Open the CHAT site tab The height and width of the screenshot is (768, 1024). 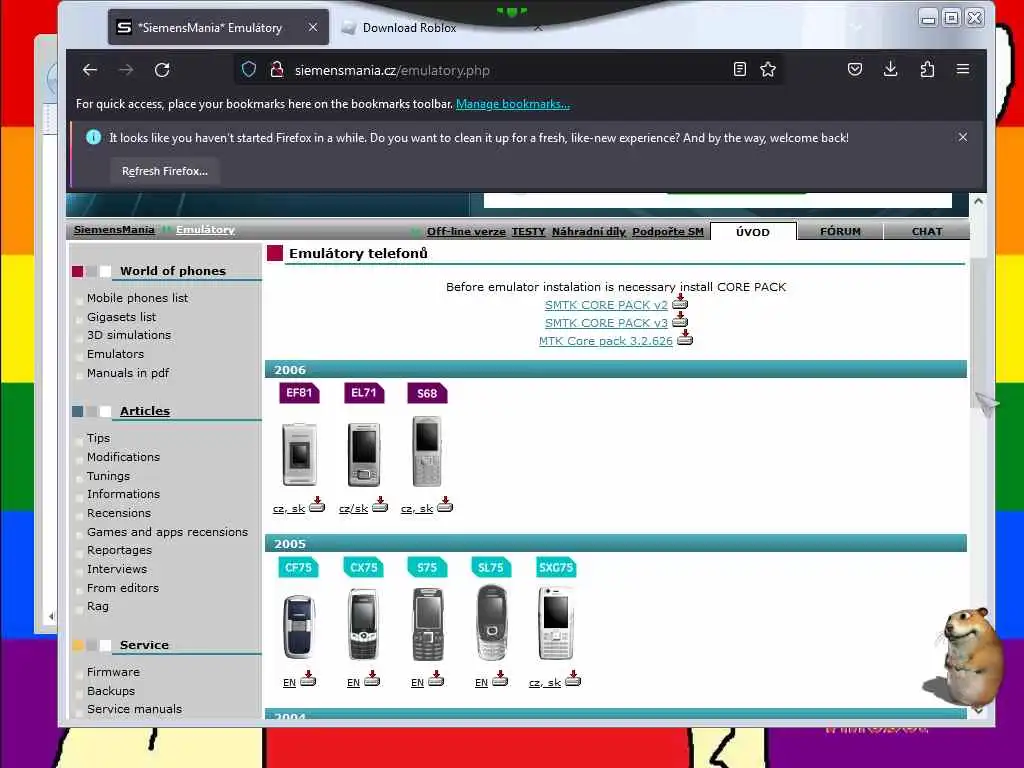coord(927,232)
